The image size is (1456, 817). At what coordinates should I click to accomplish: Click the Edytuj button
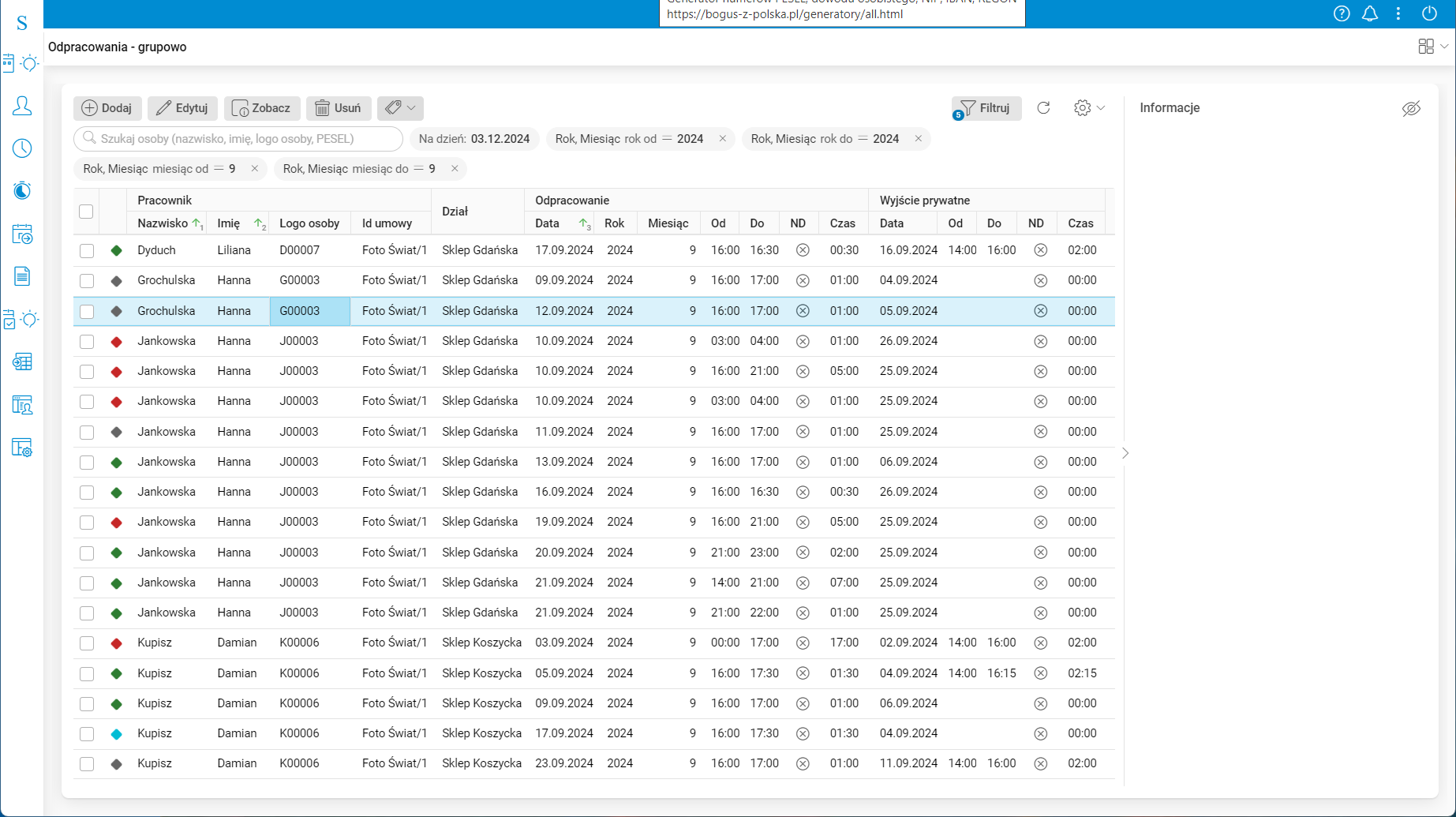(x=182, y=108)
